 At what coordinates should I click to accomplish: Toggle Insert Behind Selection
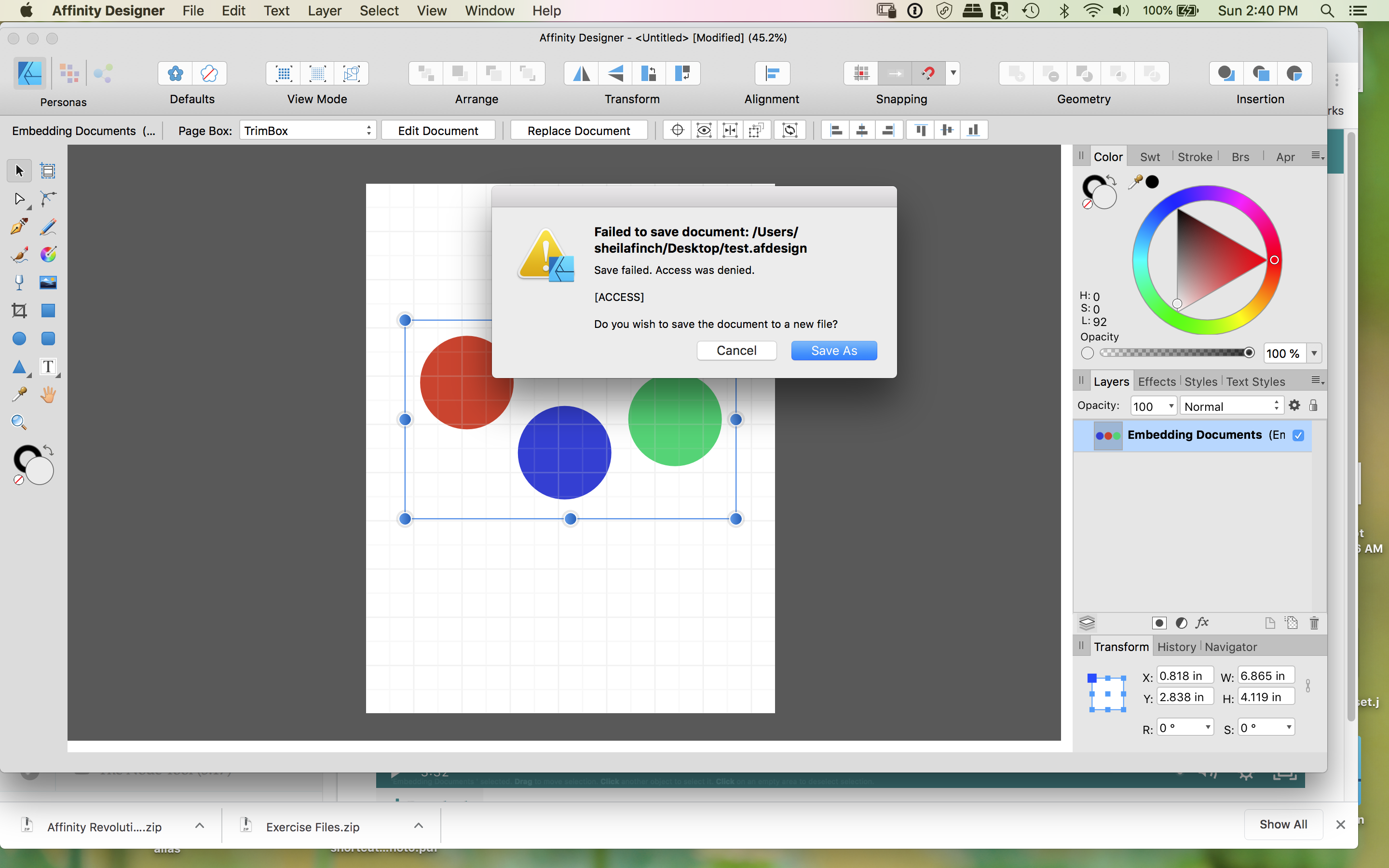pos(1226,73)
